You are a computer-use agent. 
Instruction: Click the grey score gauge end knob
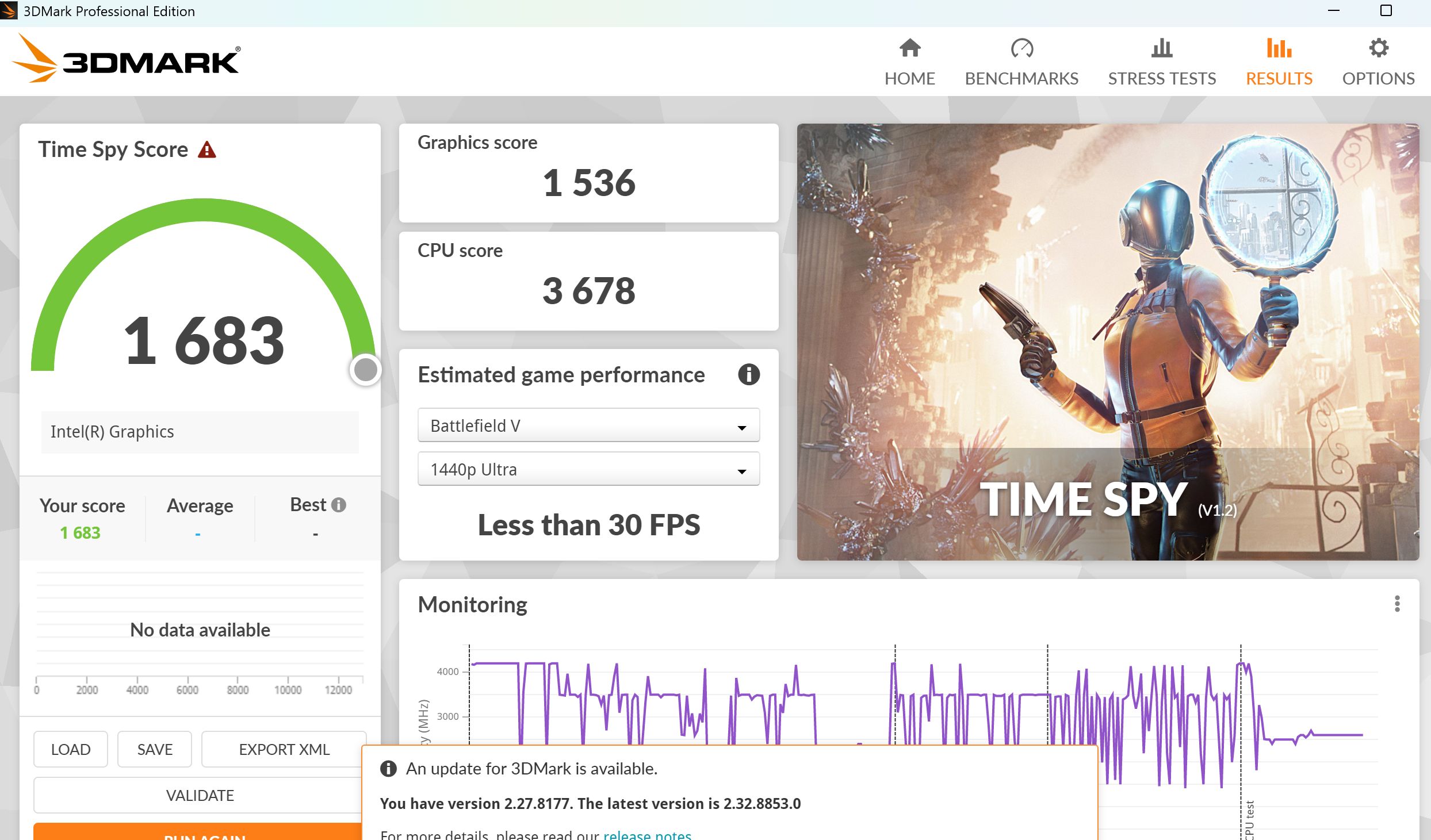click(365, 370)
